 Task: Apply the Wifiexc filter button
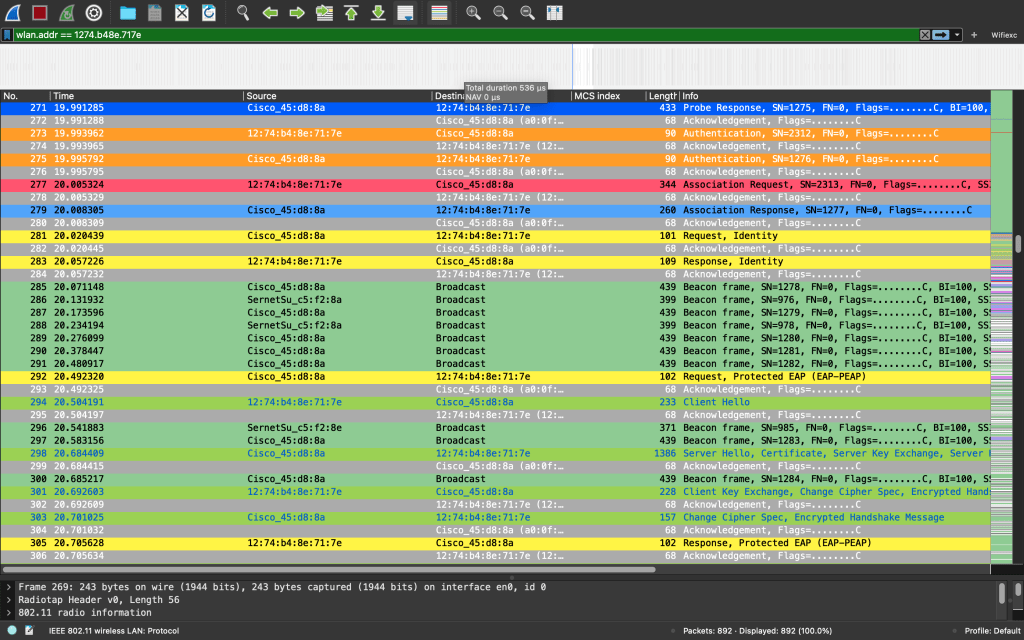tap(1003, 35)
